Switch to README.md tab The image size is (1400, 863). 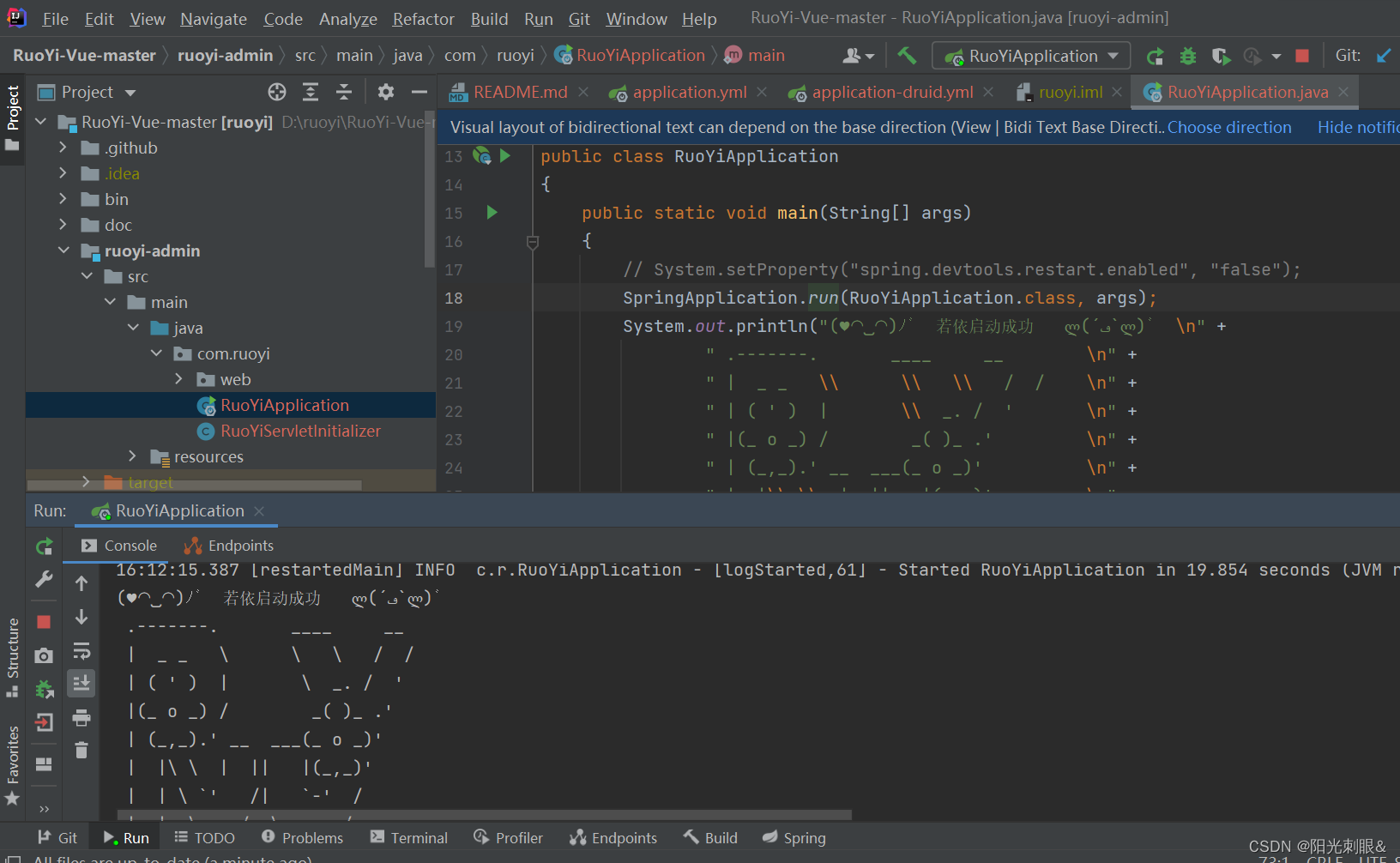pyautogui.click(x=521, y=92)
